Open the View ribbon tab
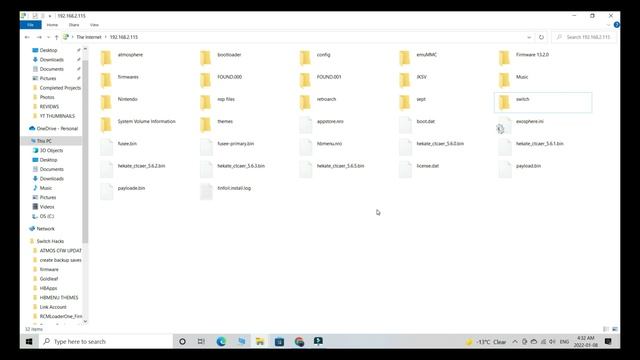Viewport: 640px width, 360px height. (94, 25)
